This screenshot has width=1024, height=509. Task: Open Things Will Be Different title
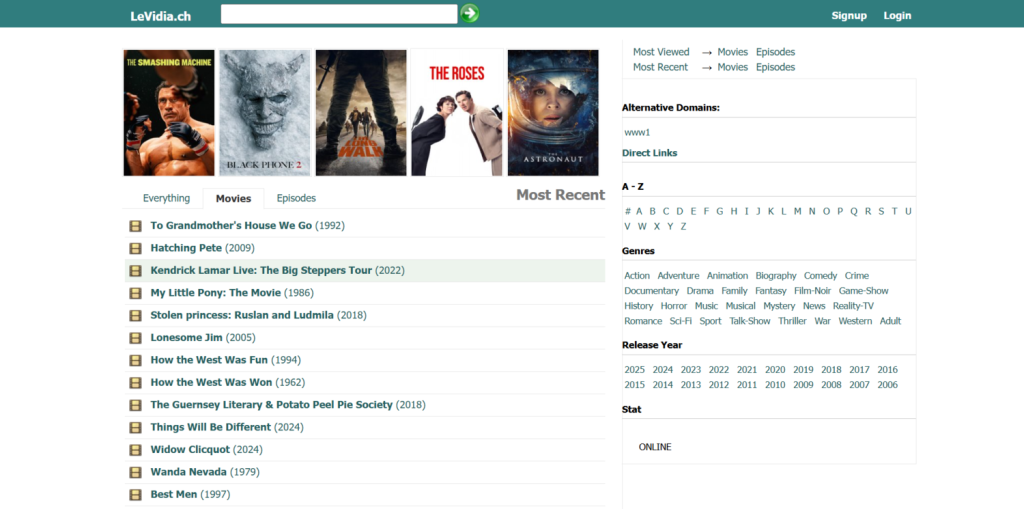210,427
